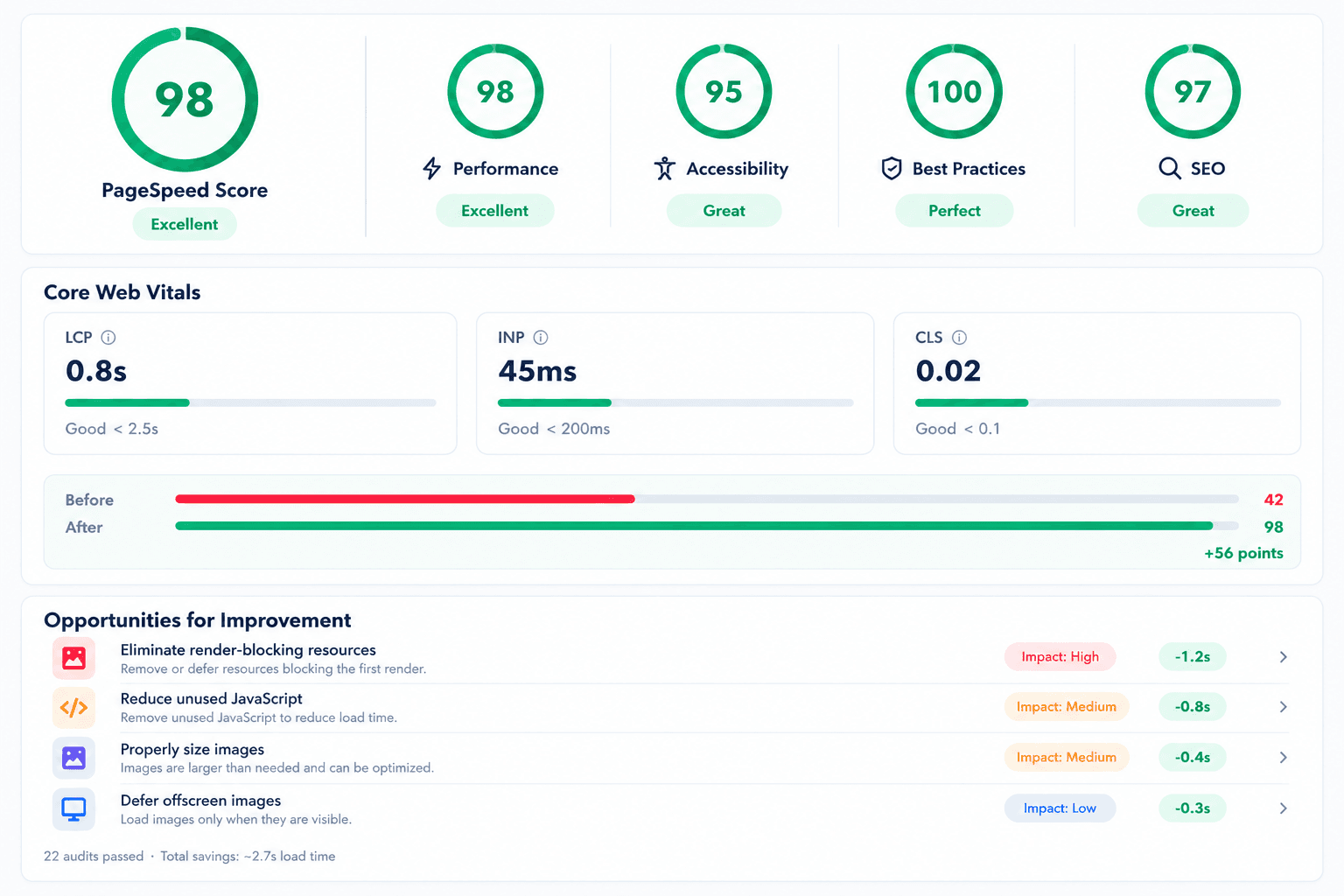Click the Properly size images icon
1344x896 pixels.
pyautogui.click(x=73, y=758)
